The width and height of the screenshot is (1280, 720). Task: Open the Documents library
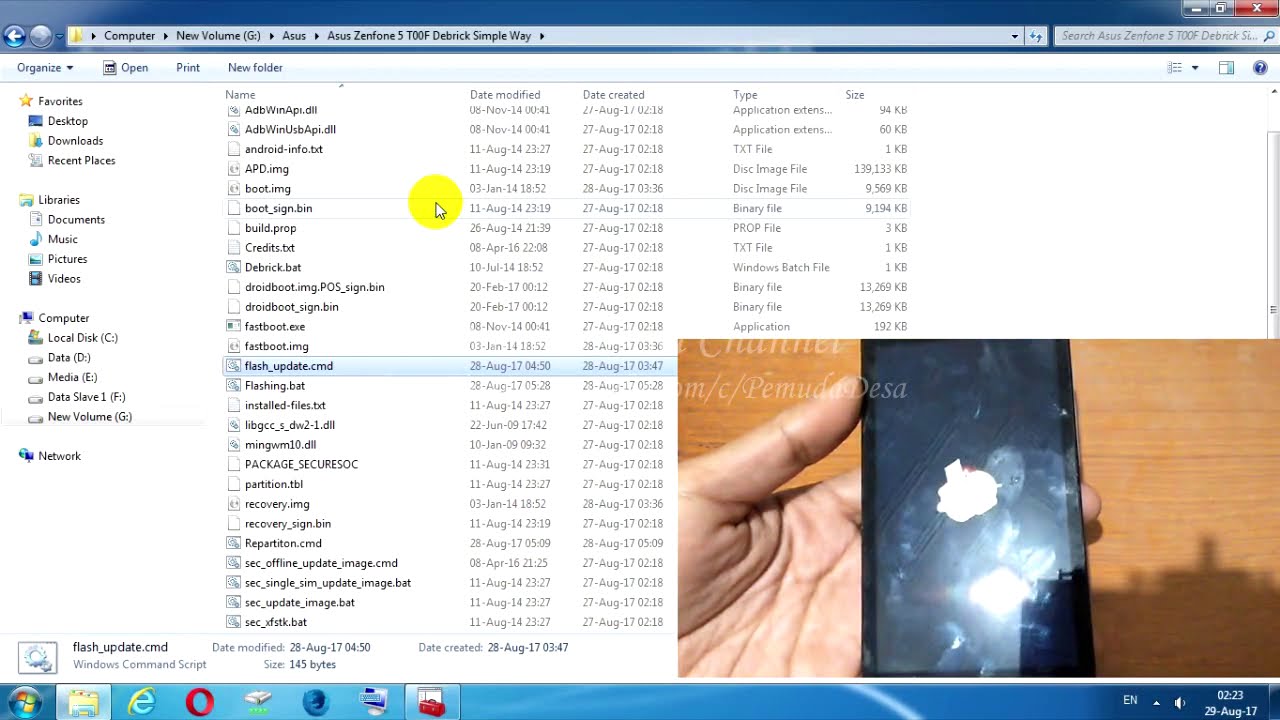pos(76,220)
